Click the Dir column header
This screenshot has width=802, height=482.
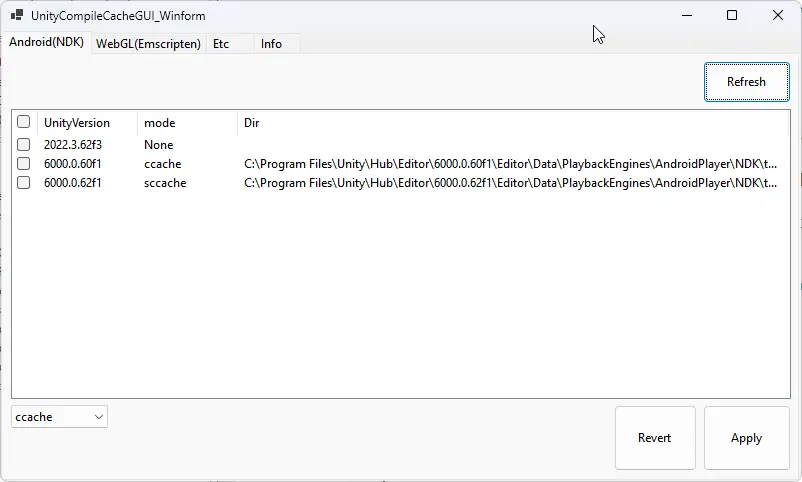tap(252, 123)
